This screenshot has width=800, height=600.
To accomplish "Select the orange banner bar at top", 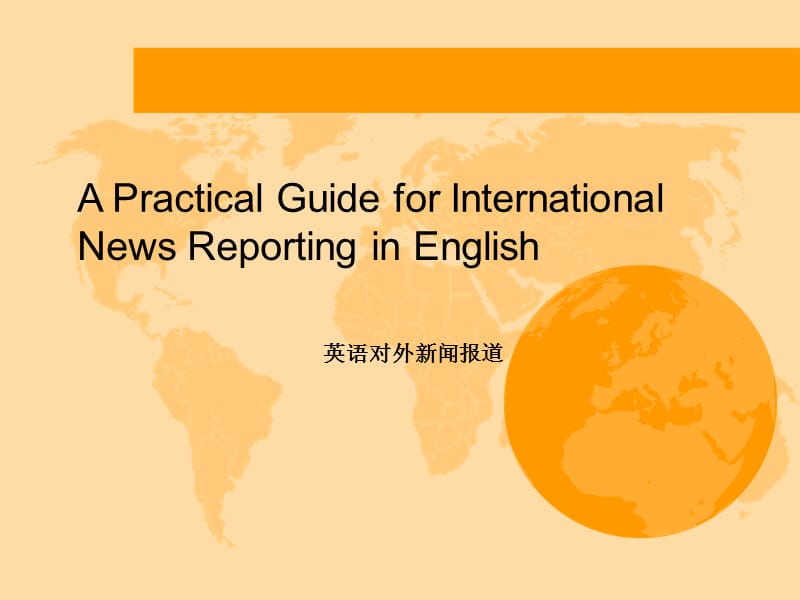I will point(466,80).
